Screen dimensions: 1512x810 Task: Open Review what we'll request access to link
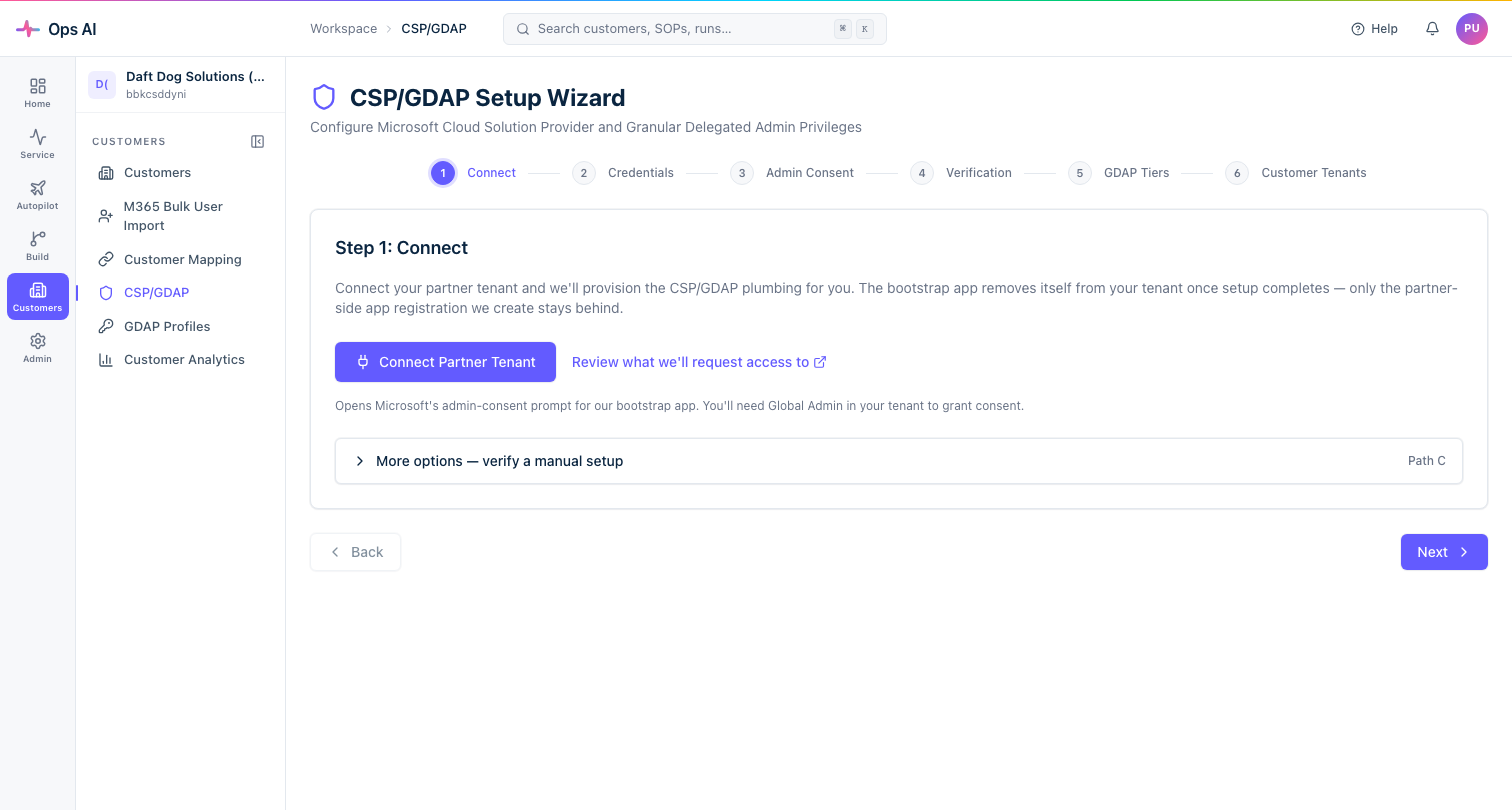click(x=699, y=362)
